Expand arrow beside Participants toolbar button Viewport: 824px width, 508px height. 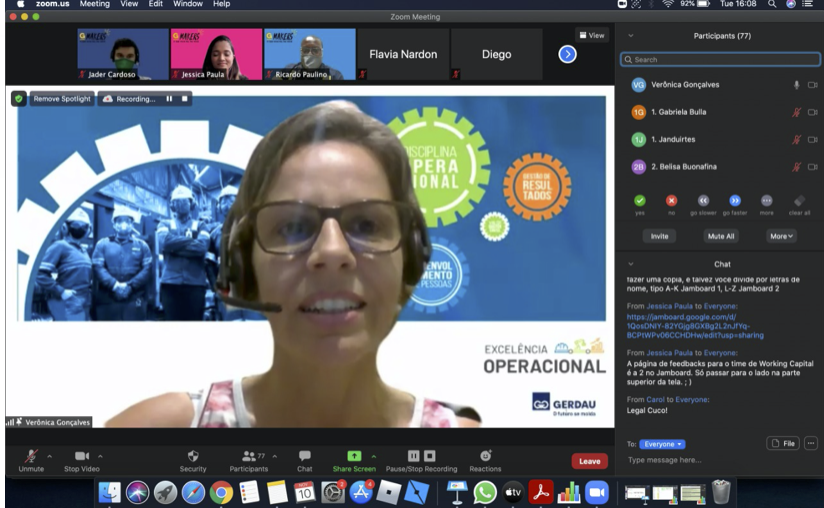274,456
